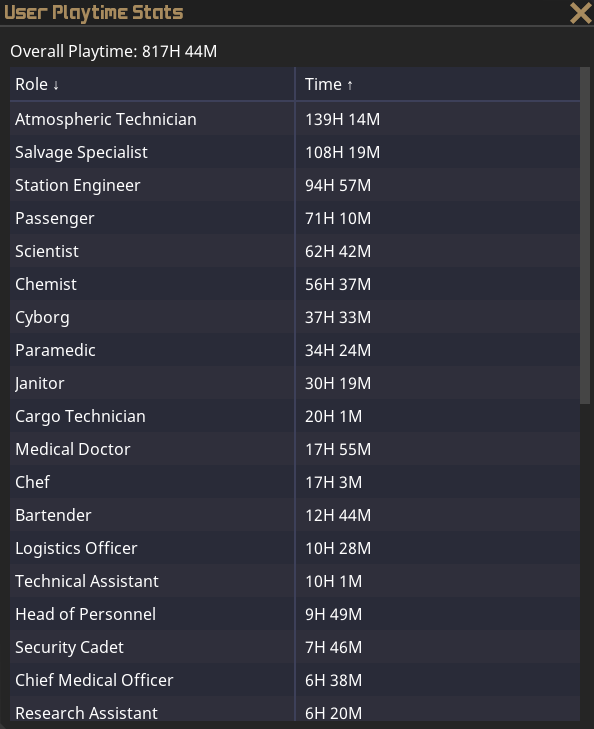
Task: Sort table by Role column header
Action: coord(152,84)
